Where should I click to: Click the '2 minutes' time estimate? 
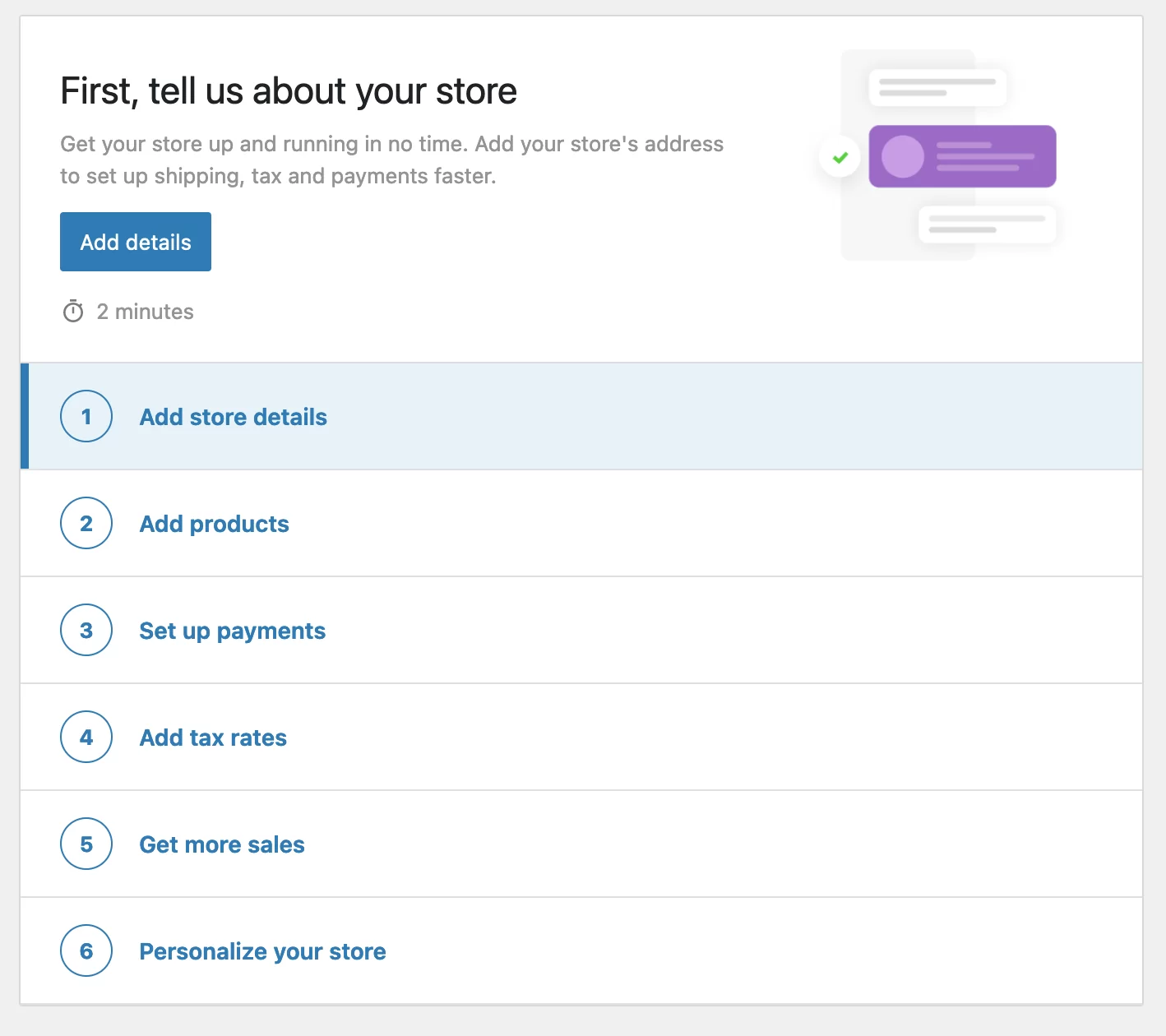point(146,312)
